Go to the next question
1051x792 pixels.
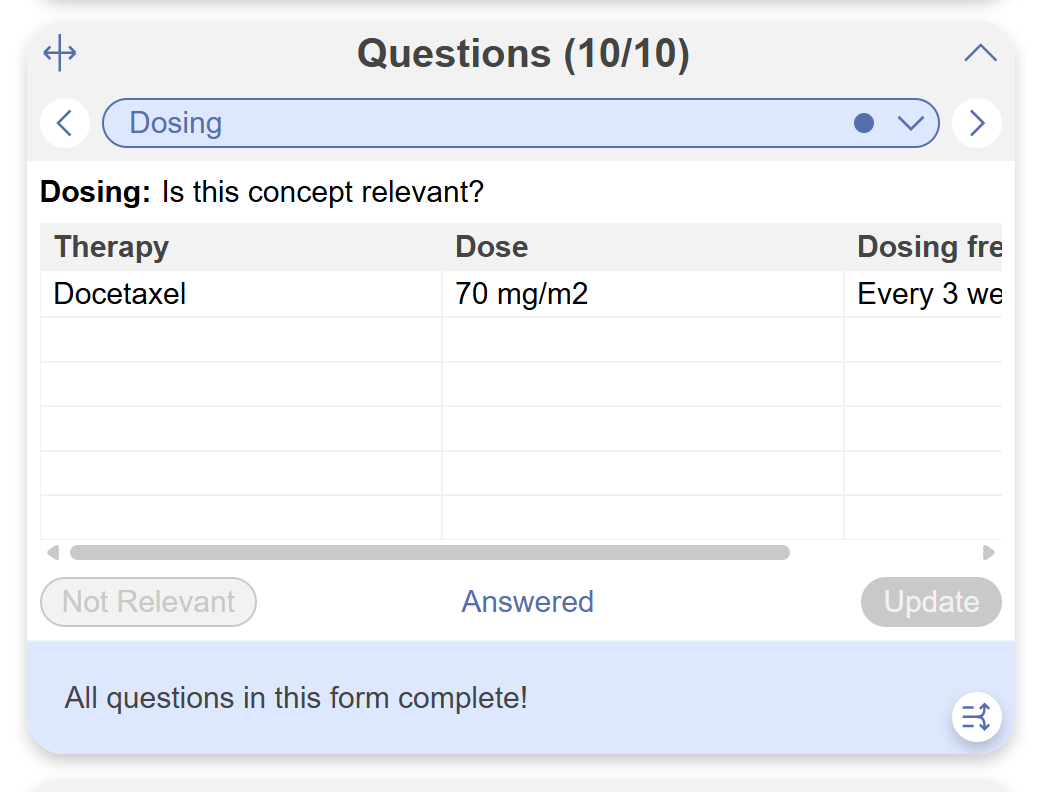[x=977, y=123]
